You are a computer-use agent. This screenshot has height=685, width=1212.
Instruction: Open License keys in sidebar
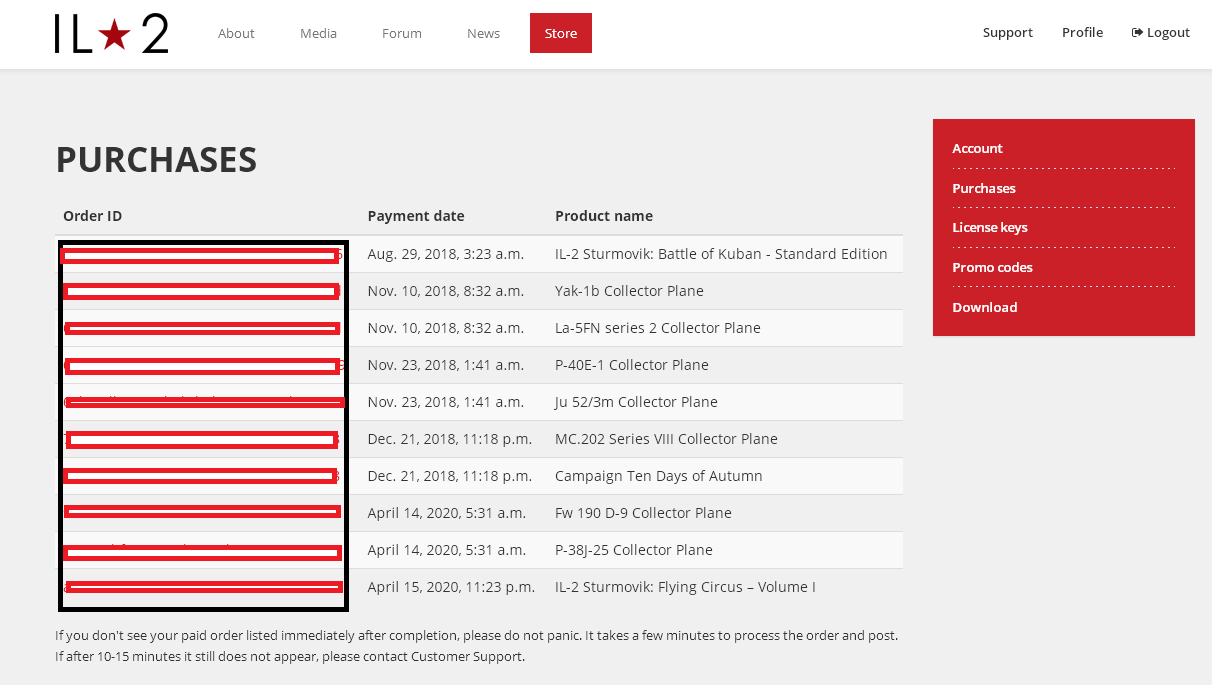tap(989, 227)
